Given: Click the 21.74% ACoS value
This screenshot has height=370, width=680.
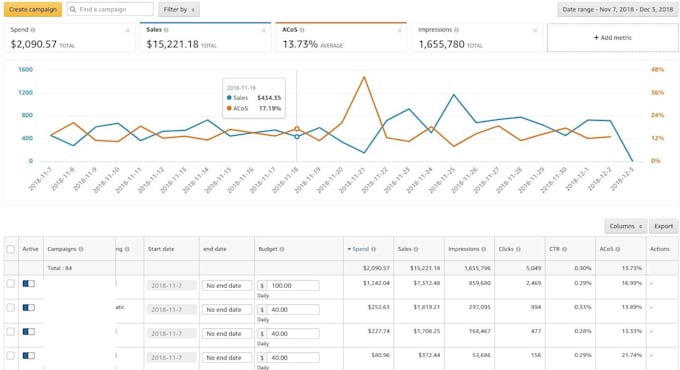Looking at the screenshot, I should point(631,355).
